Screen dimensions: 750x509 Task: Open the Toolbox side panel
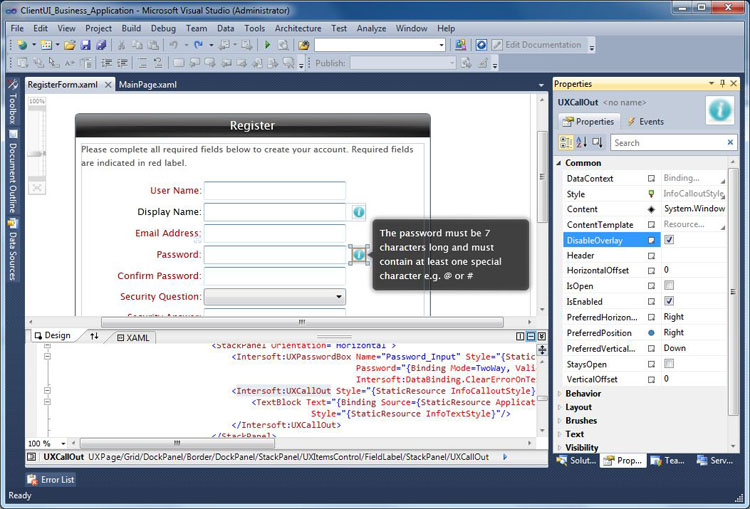coord(13,102)
